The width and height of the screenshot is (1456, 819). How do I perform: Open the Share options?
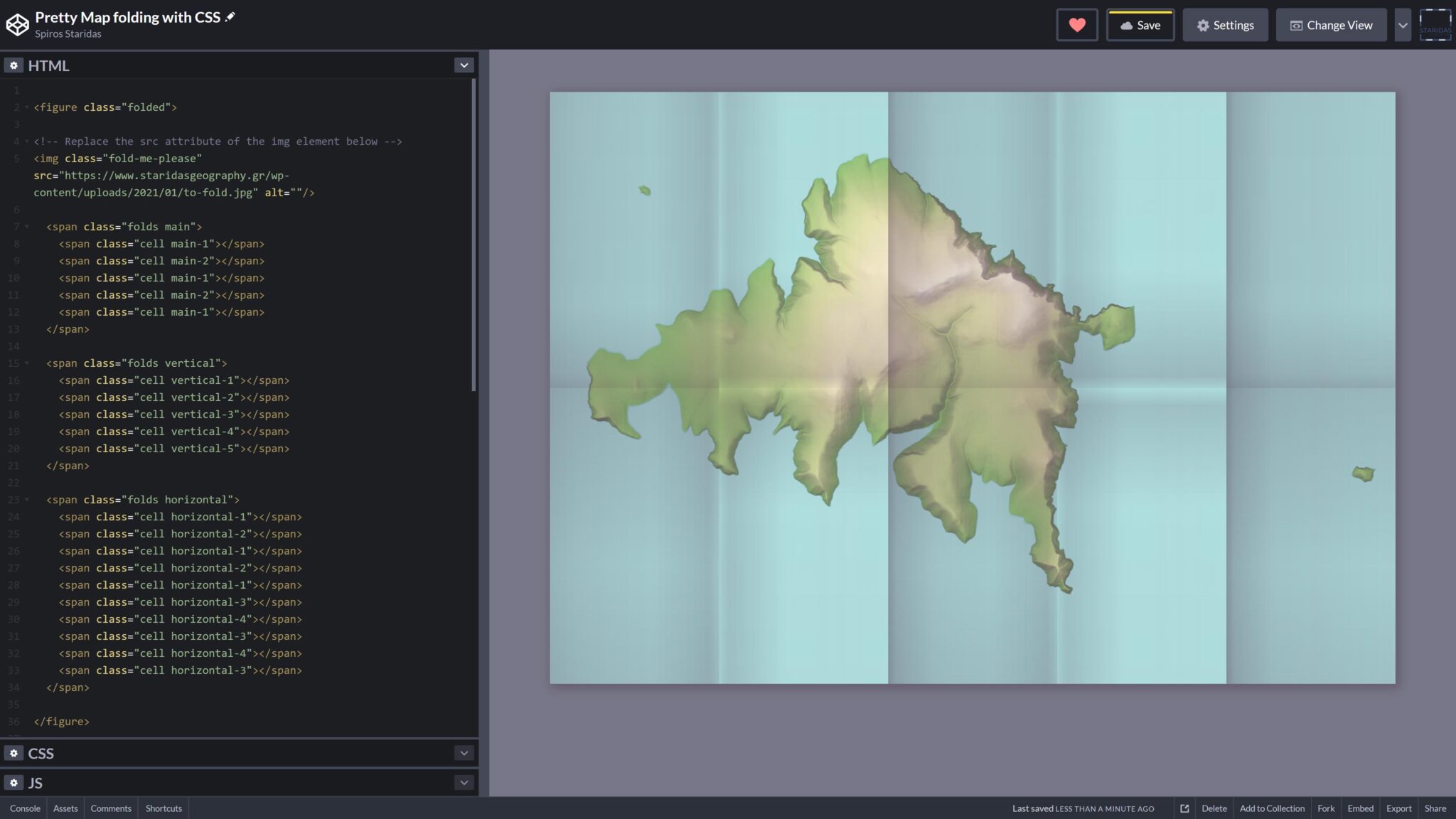coord(1434,808)
